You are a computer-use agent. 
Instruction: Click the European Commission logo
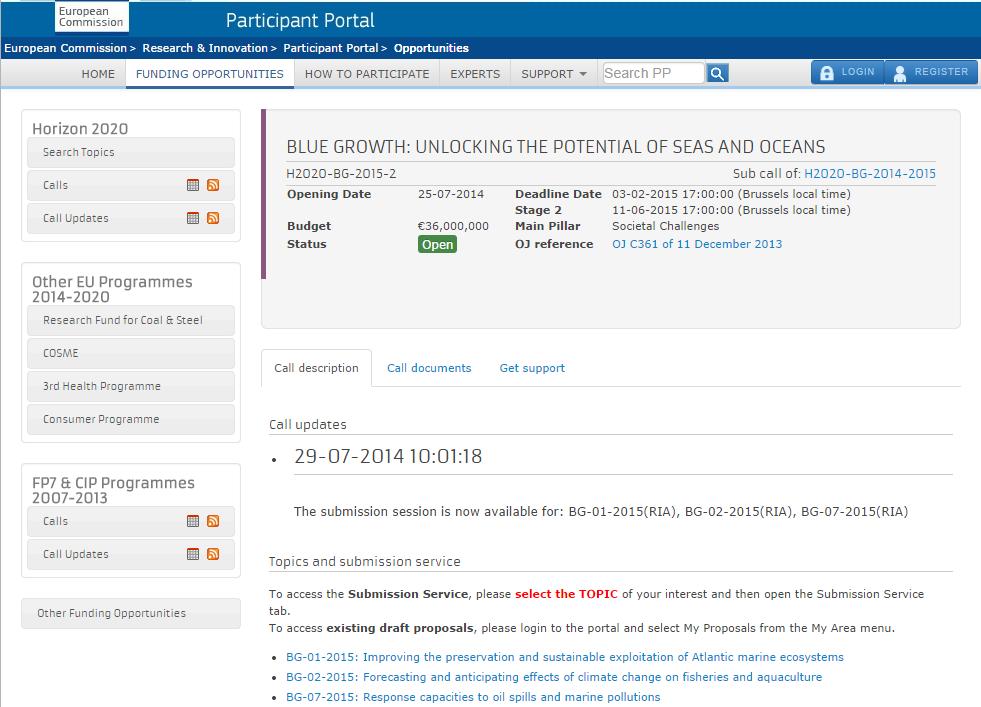coord(91,17)
